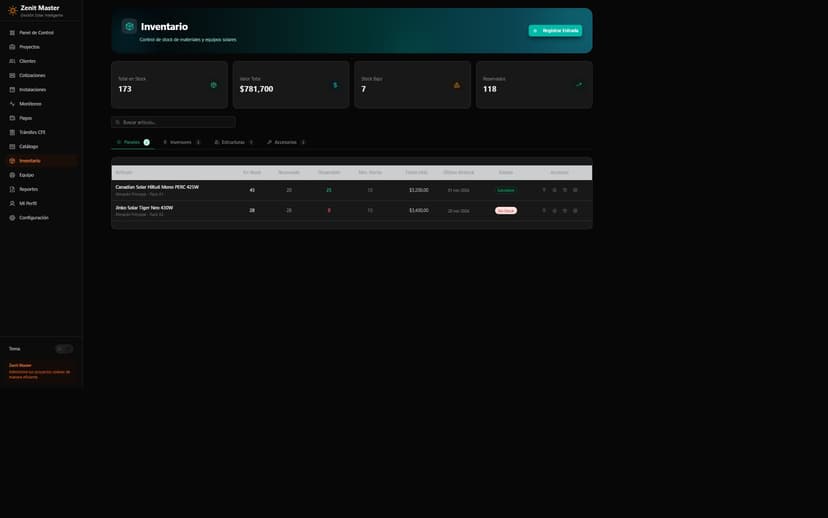
Task: Click the Valor Total dollar icon
Action: click(335, 85)
